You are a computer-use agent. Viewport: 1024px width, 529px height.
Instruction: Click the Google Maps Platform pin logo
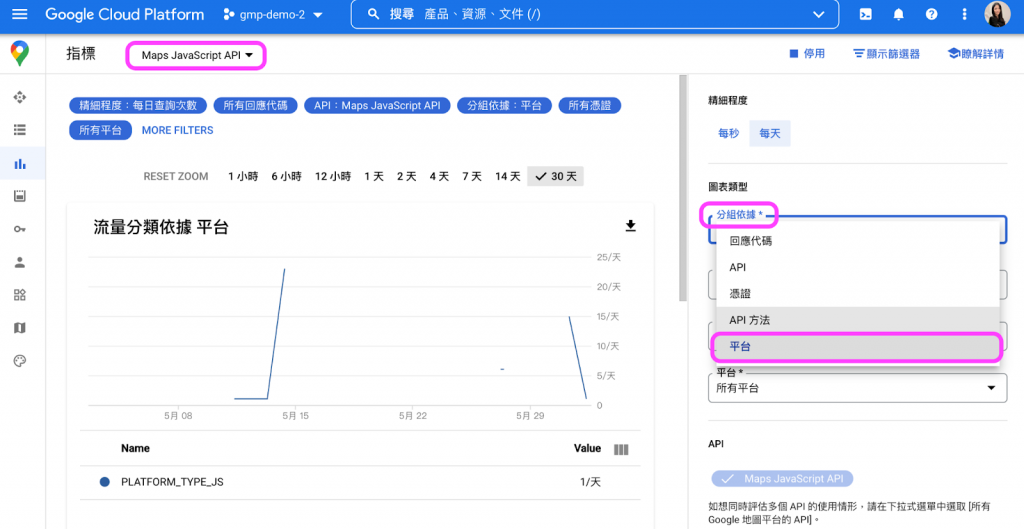pos(20,54)
